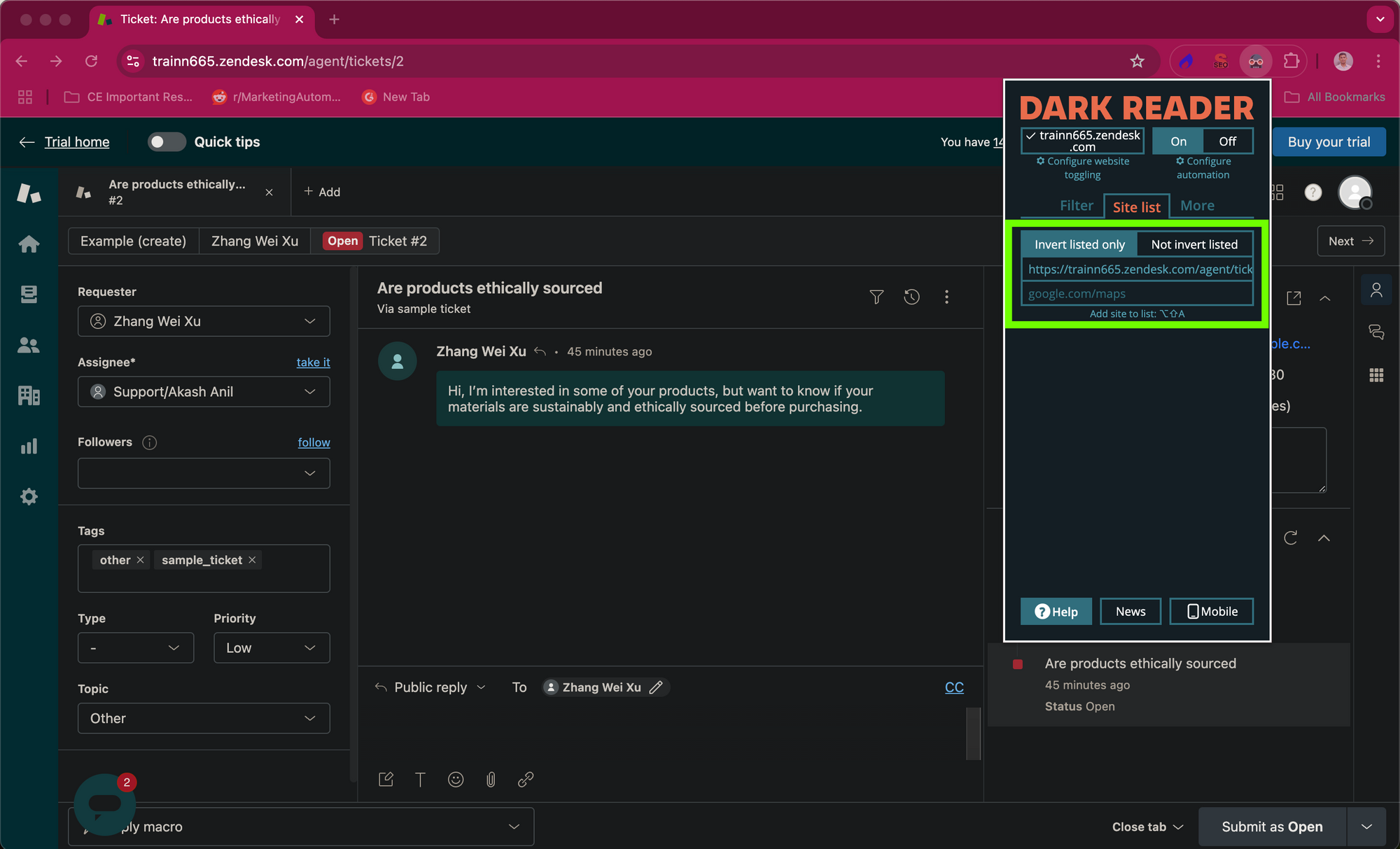1400x849 pixels.
Task: Click the google.com/maps site list input
Action: pos(1137,294)
